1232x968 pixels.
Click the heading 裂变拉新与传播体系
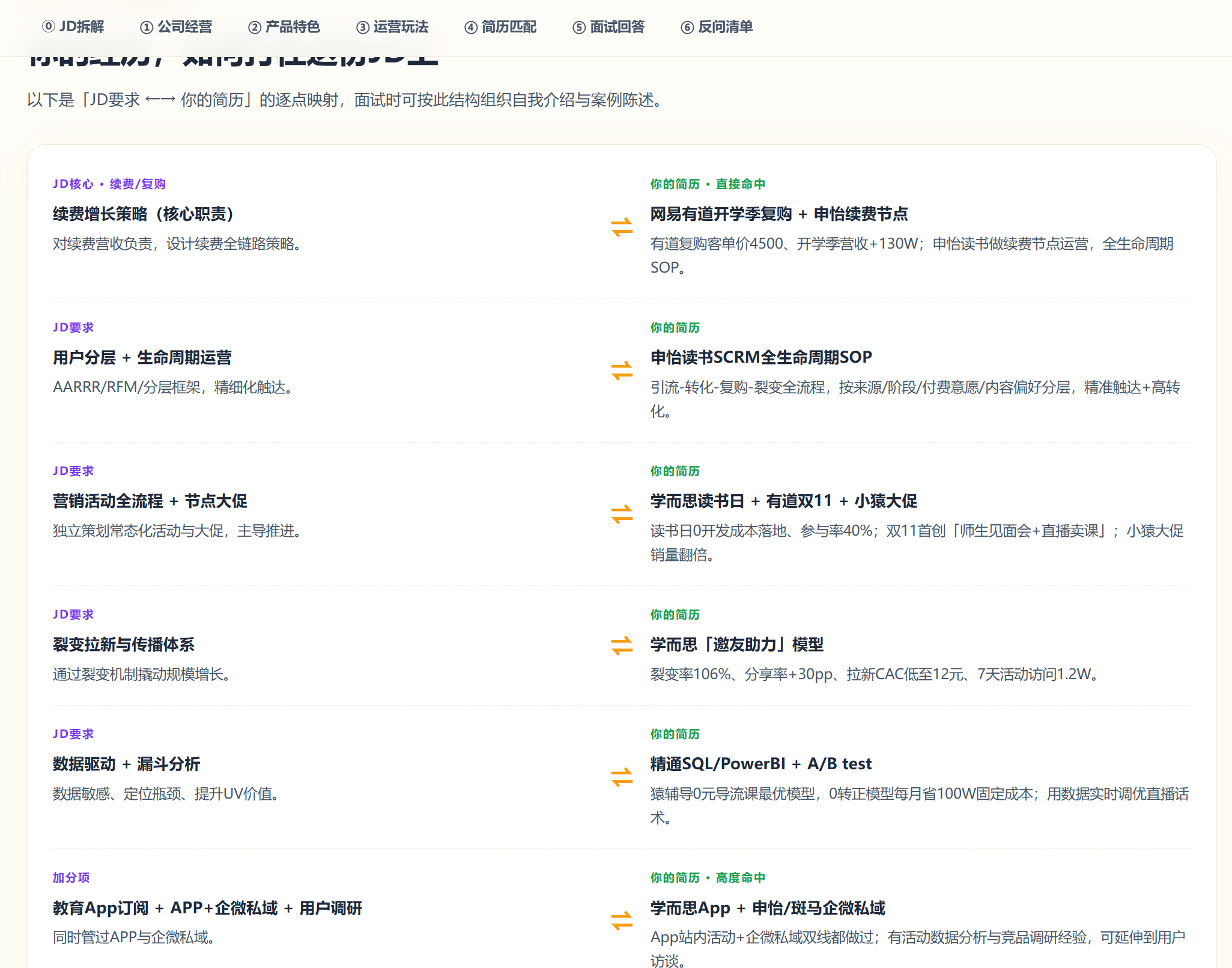tap(124, 644)
